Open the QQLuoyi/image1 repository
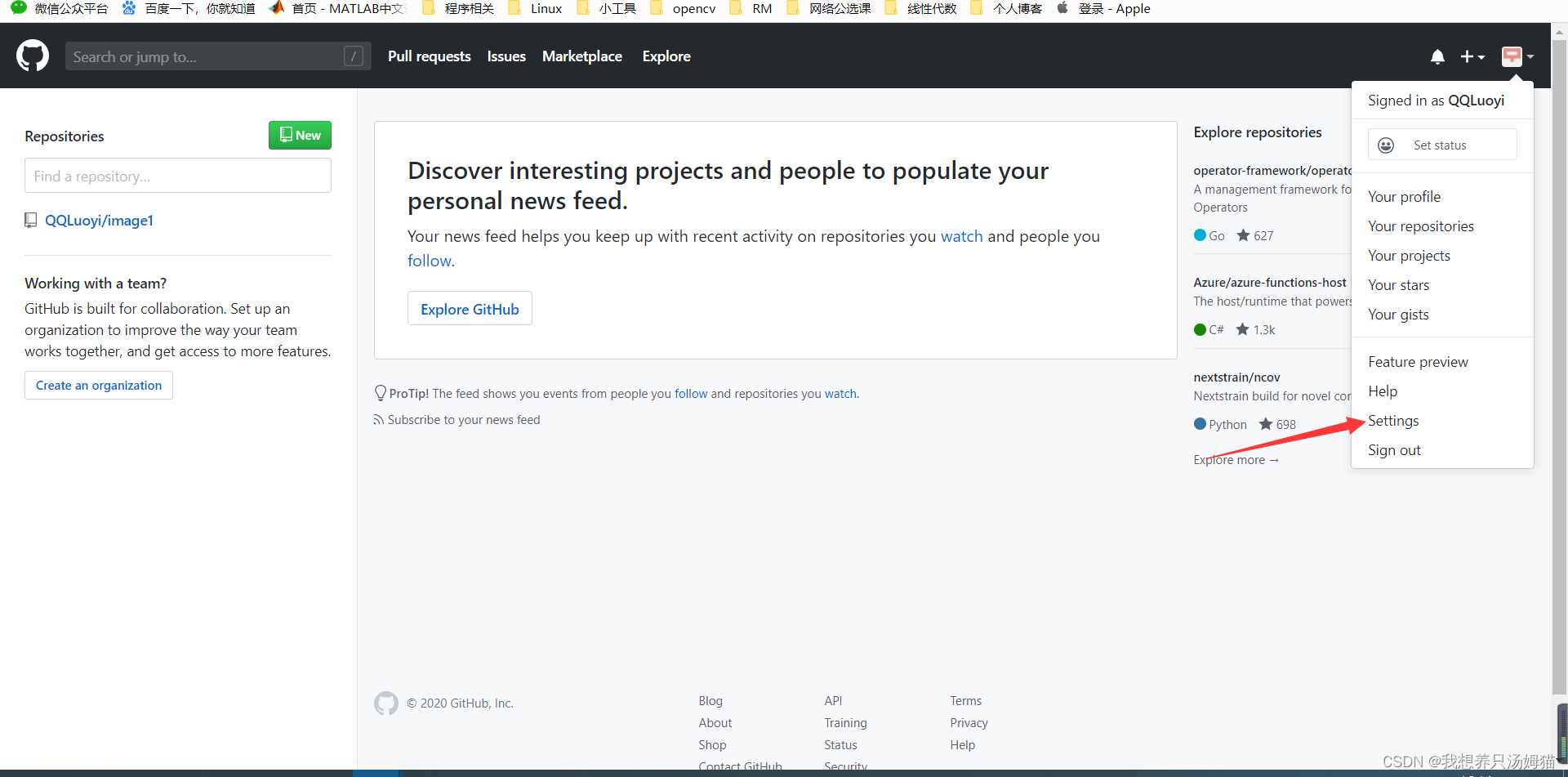Screen dimensions: 1568x777 coord(99,221)
